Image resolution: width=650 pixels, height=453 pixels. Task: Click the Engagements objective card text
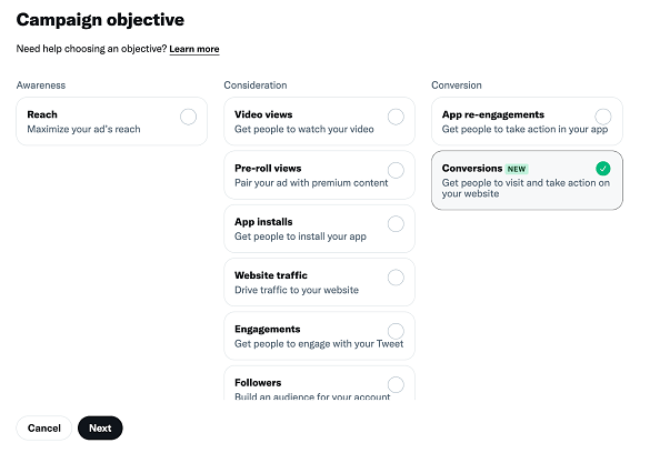[318, 344]
